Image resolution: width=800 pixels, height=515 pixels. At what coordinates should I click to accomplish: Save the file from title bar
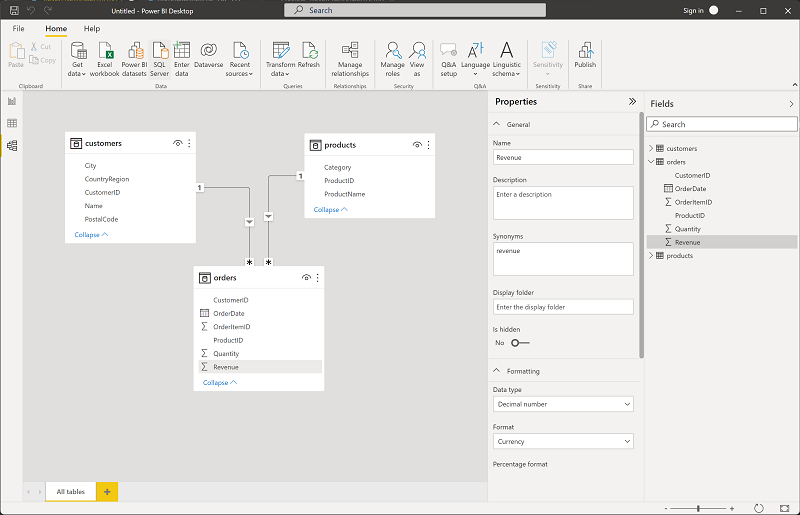tap(14, 10)
